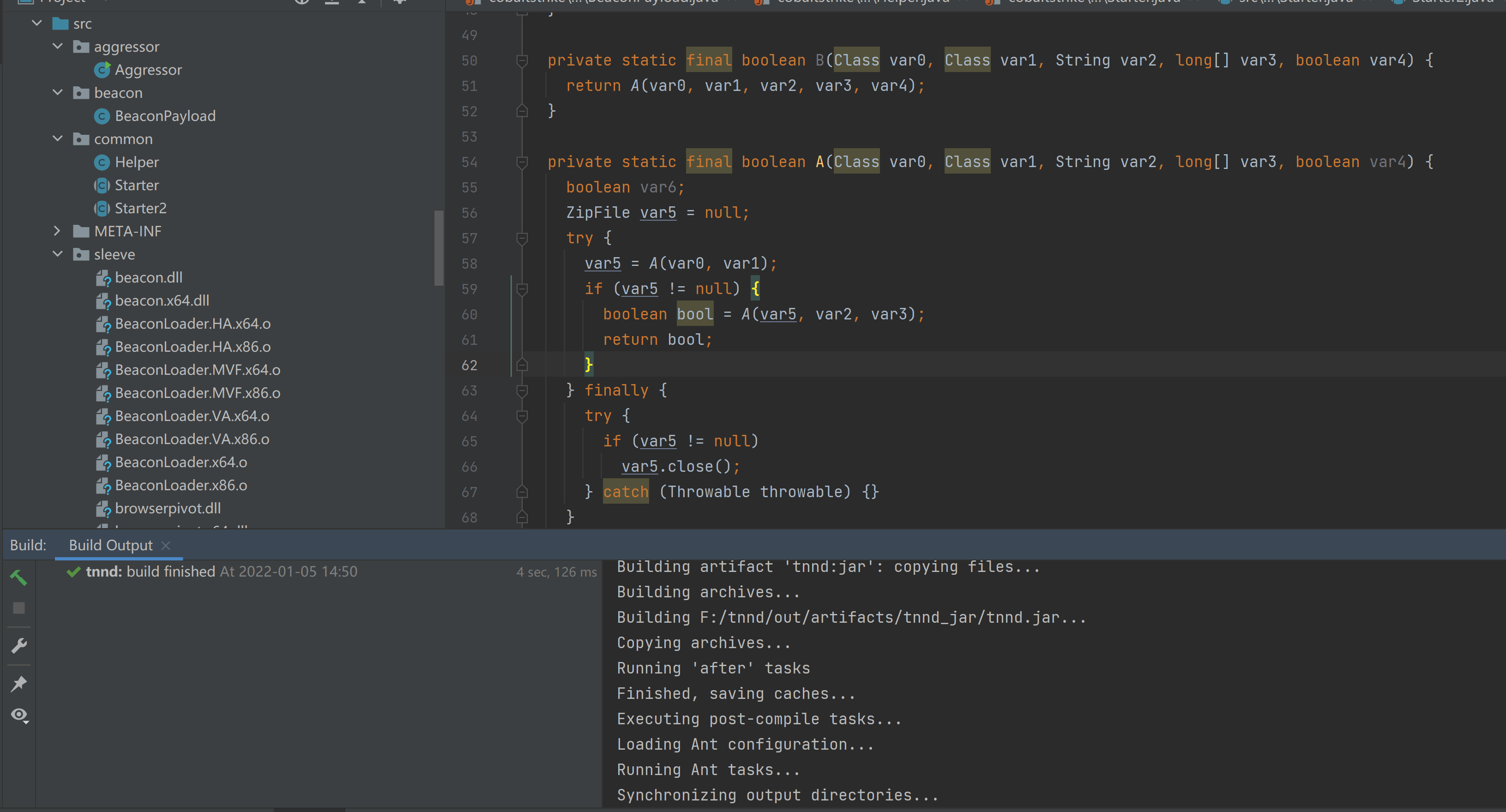Viewport: 1506px width, 812px height.
Task: Click the green checkmark beside tnnd build finished
Action: (x=74, y=572)
